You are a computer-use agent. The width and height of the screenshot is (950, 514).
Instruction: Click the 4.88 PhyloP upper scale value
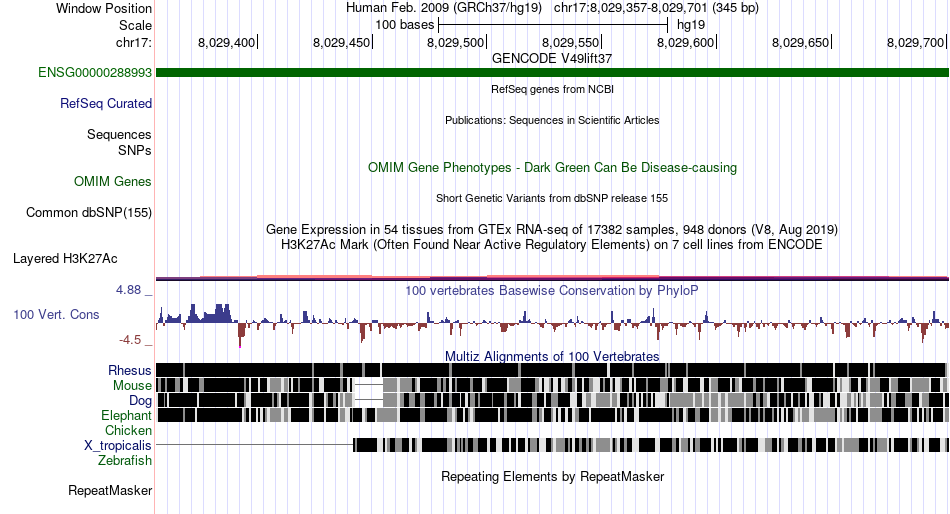(x=129, y=290)
